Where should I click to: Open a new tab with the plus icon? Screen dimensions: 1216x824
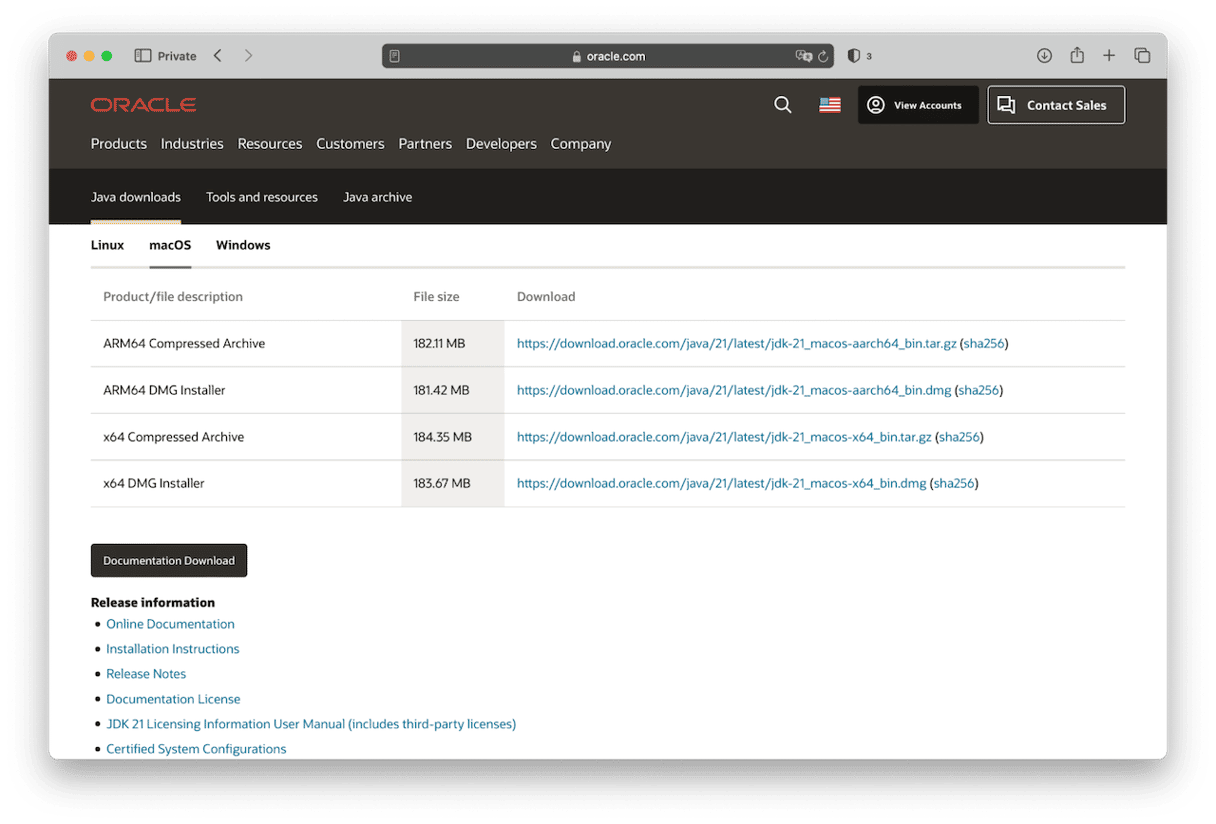[x=1109, y=56]
